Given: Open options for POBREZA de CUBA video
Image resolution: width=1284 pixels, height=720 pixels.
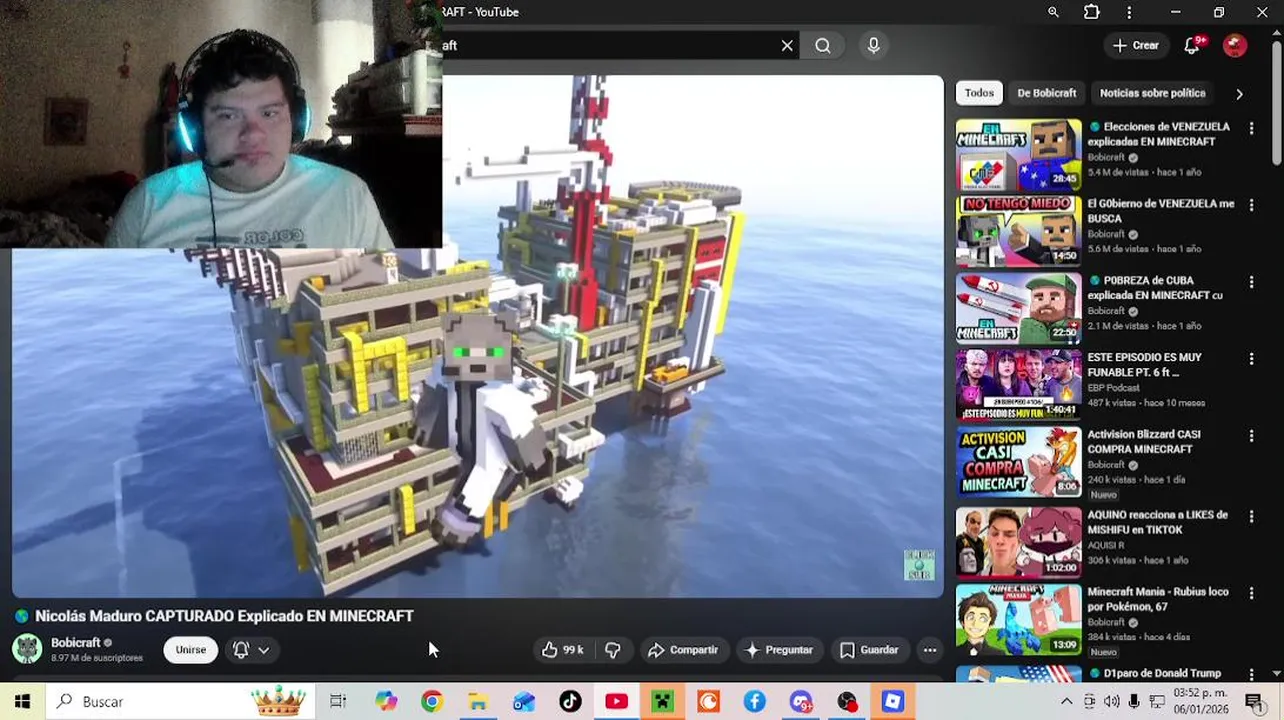Looking at the screenshot, I should pos(1251,282).
